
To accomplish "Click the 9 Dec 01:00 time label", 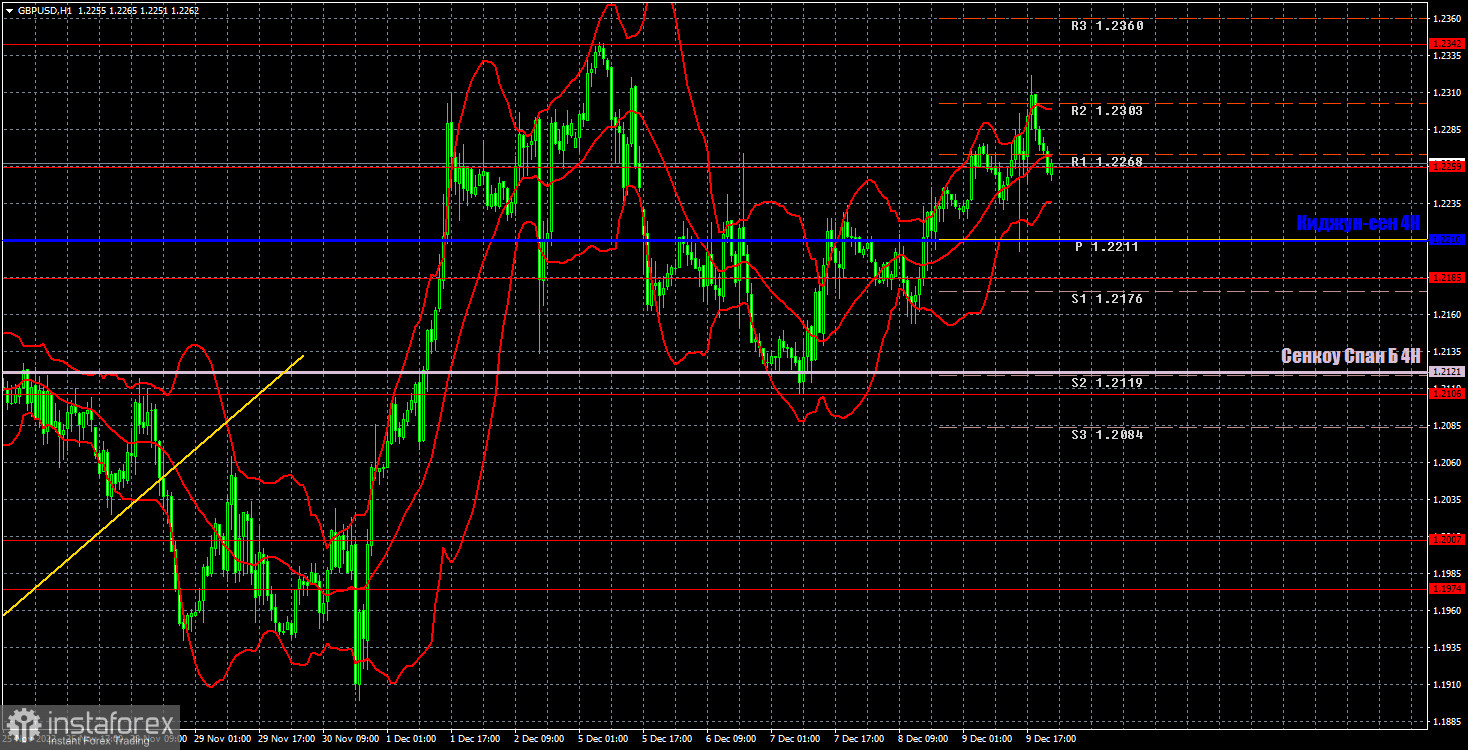I will pyautogui.click(x=986, y=739).
